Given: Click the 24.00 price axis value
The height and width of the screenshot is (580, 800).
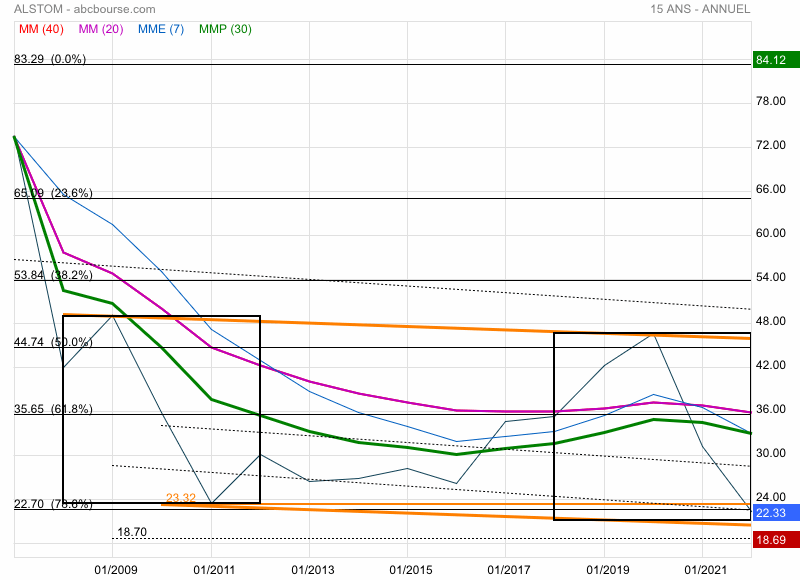Looking at the screenshot, I should (x=771, y=497).
